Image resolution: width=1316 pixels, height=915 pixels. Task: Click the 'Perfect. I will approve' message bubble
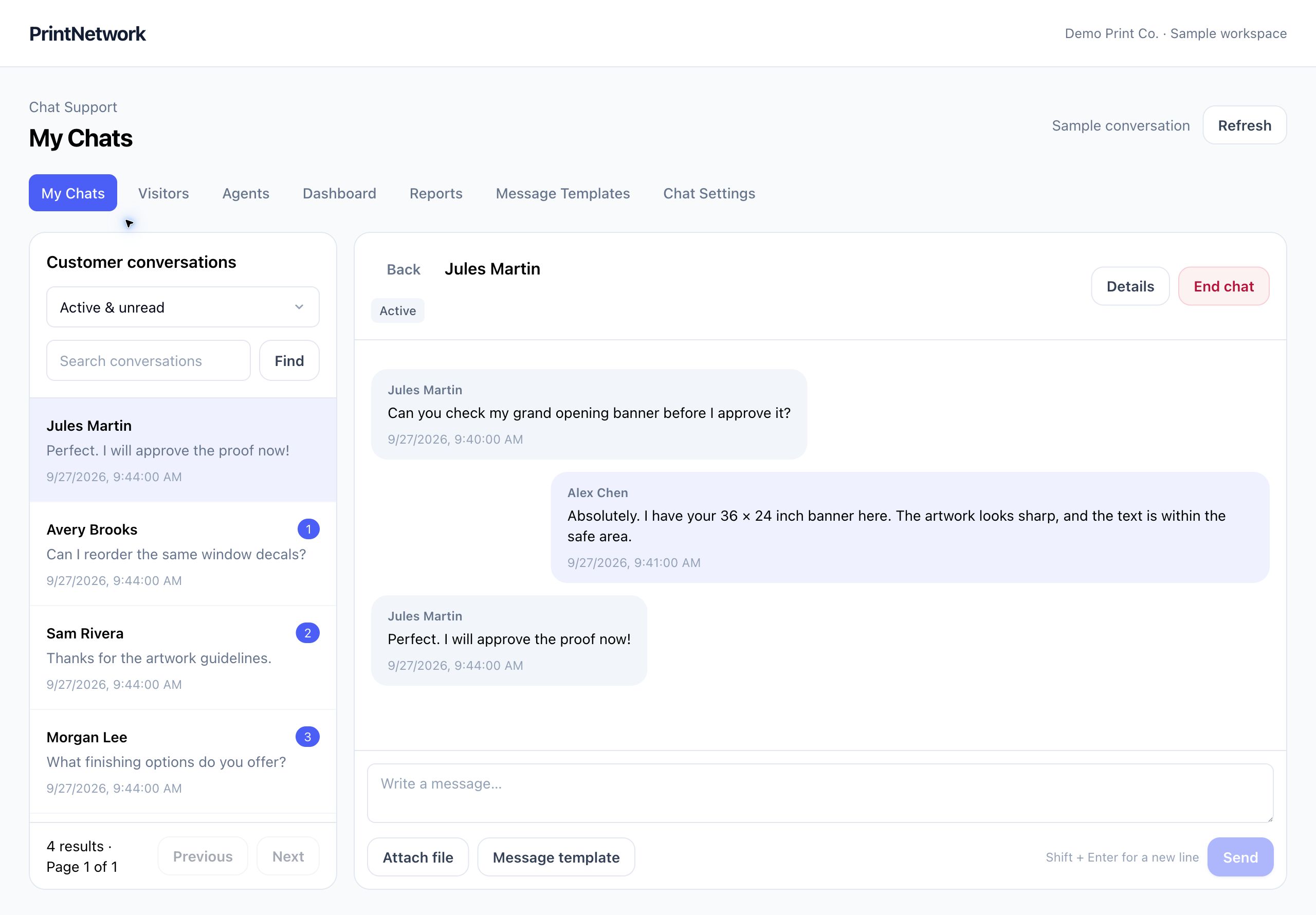click(x=509, y=640)
